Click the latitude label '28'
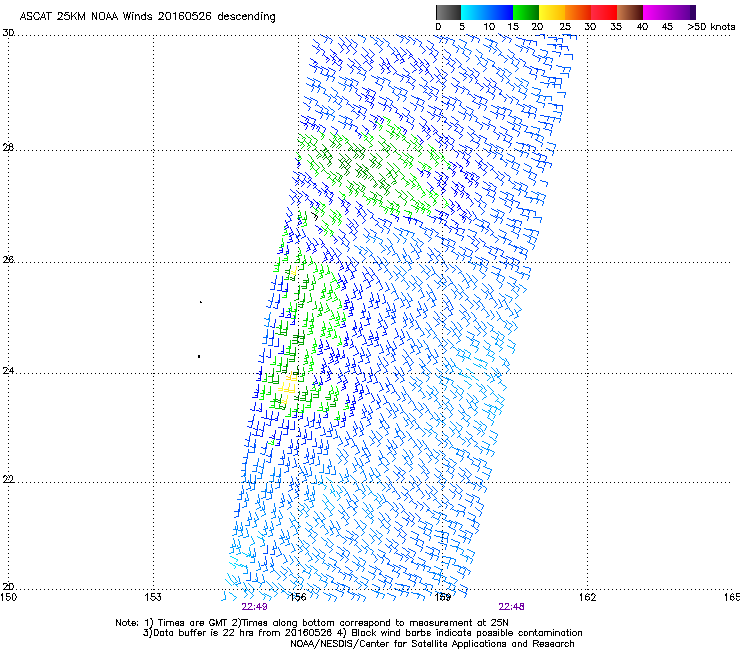The image size is (740, 650). [8, 147]
